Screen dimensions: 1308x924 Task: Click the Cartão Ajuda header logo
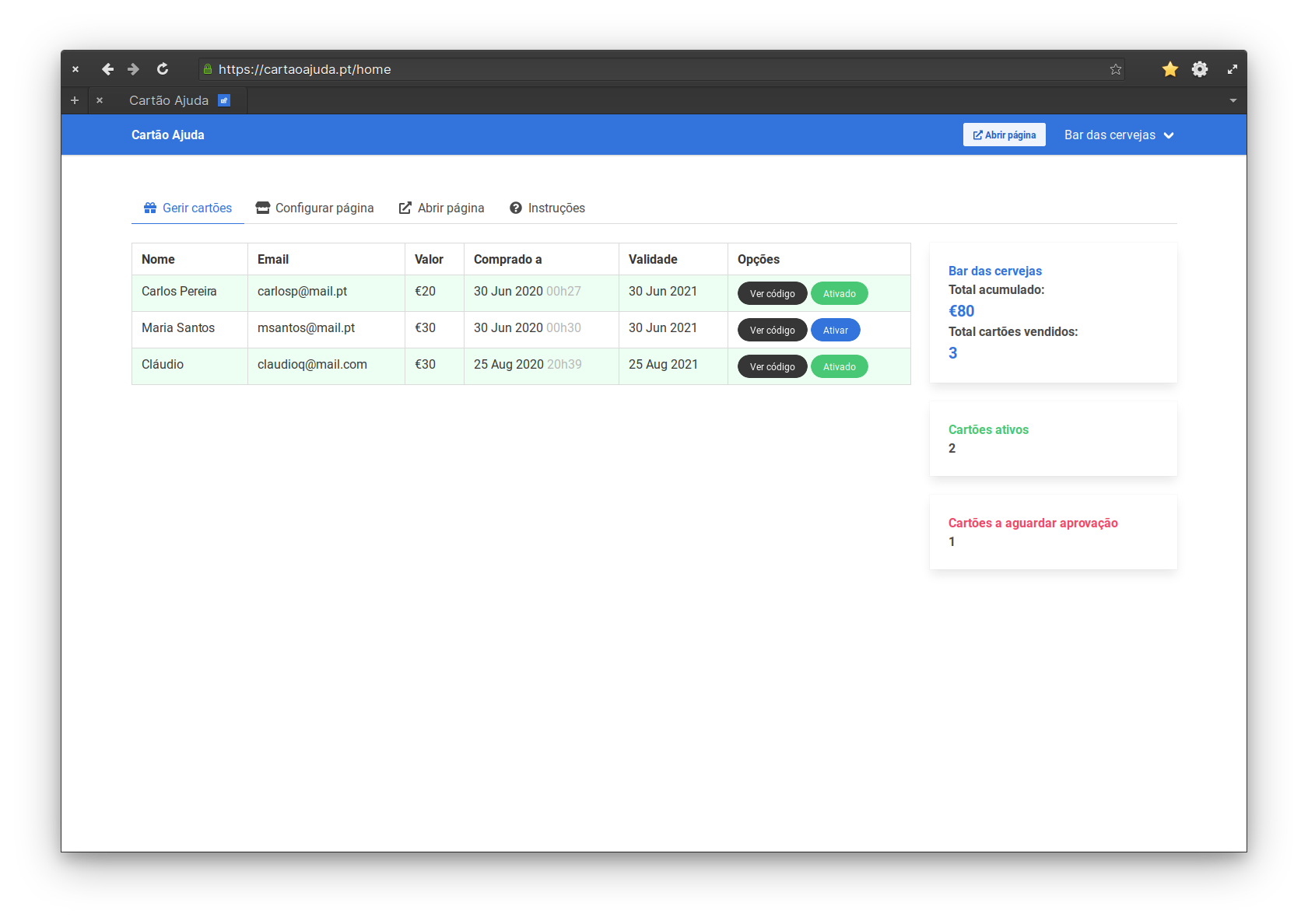coord(168,135)
